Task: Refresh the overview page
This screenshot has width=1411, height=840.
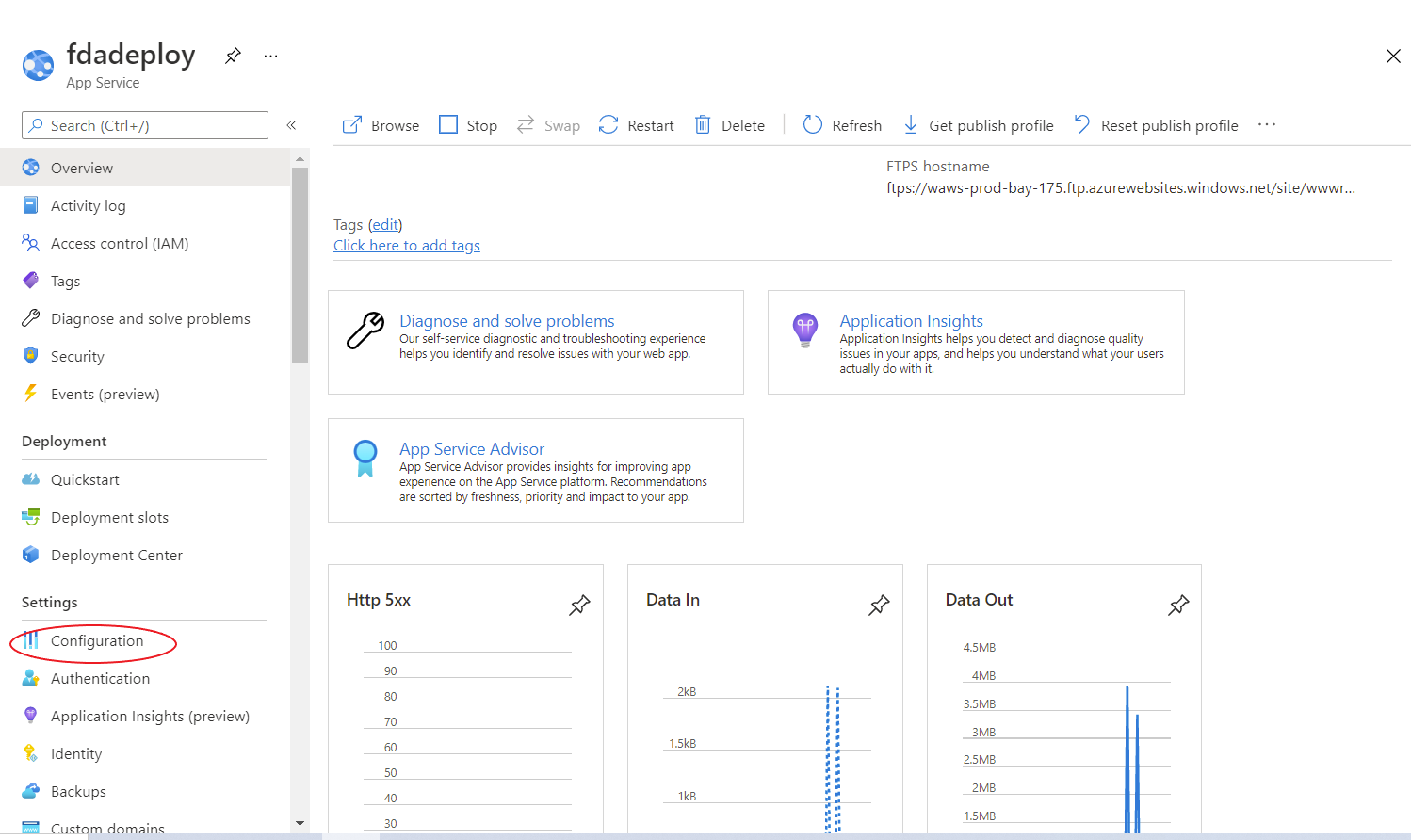Action: click(842, 125)
